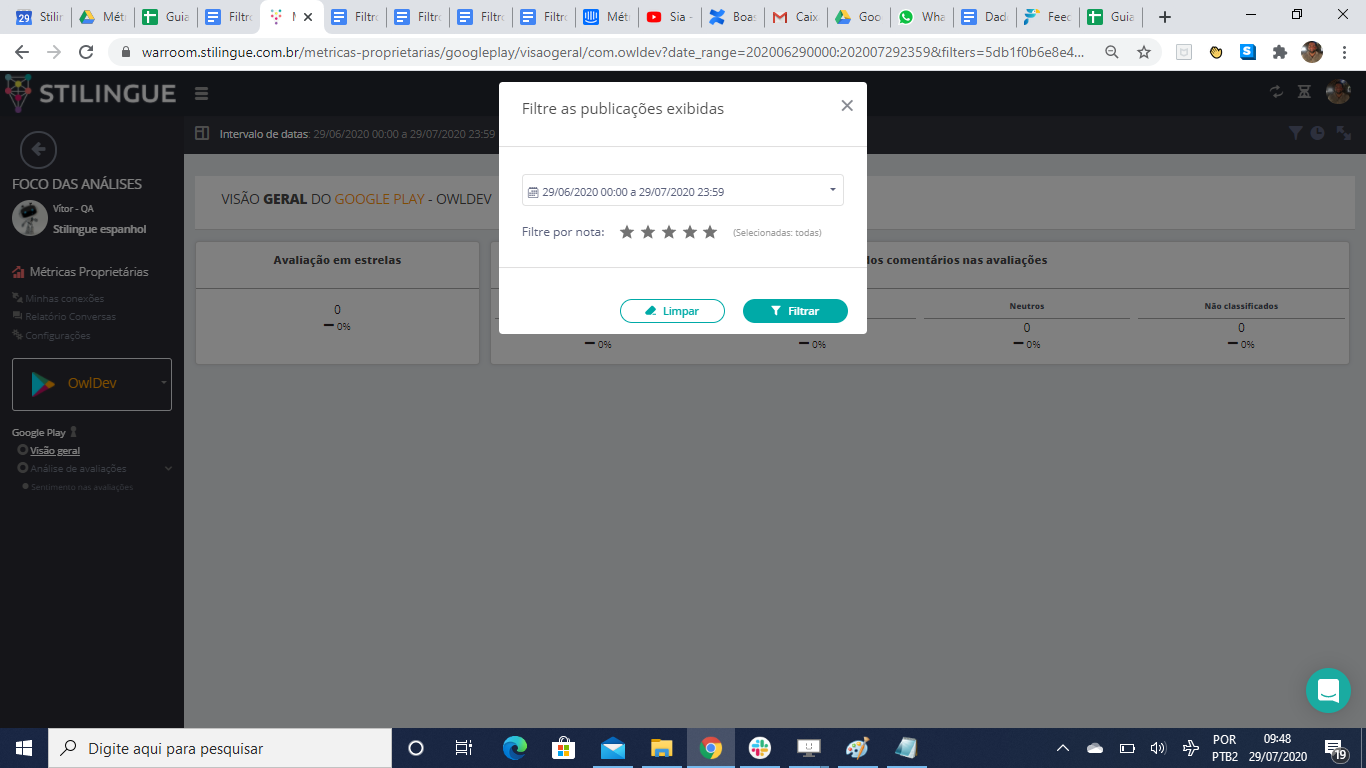The width and height of the screenshot is (1366, 768).
Task: Close the filter dialog with the X
Action: pyautogui.click(x=847, y=105)
